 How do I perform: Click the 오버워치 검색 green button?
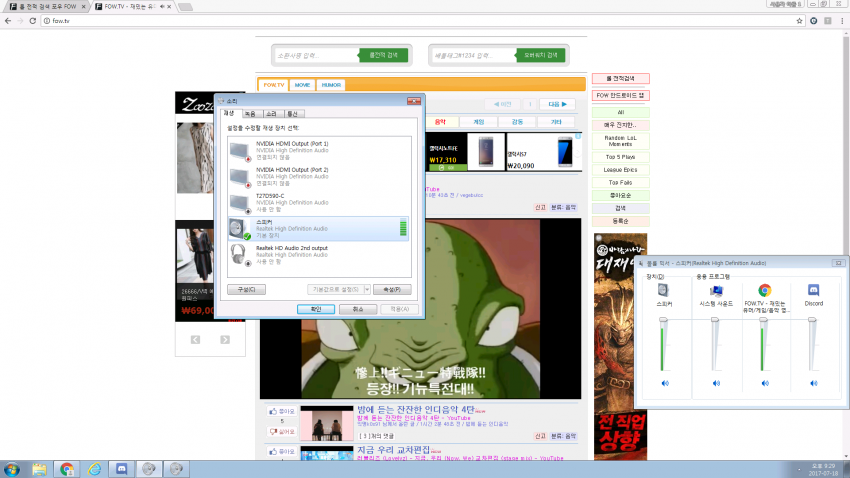tap(540, 55)
